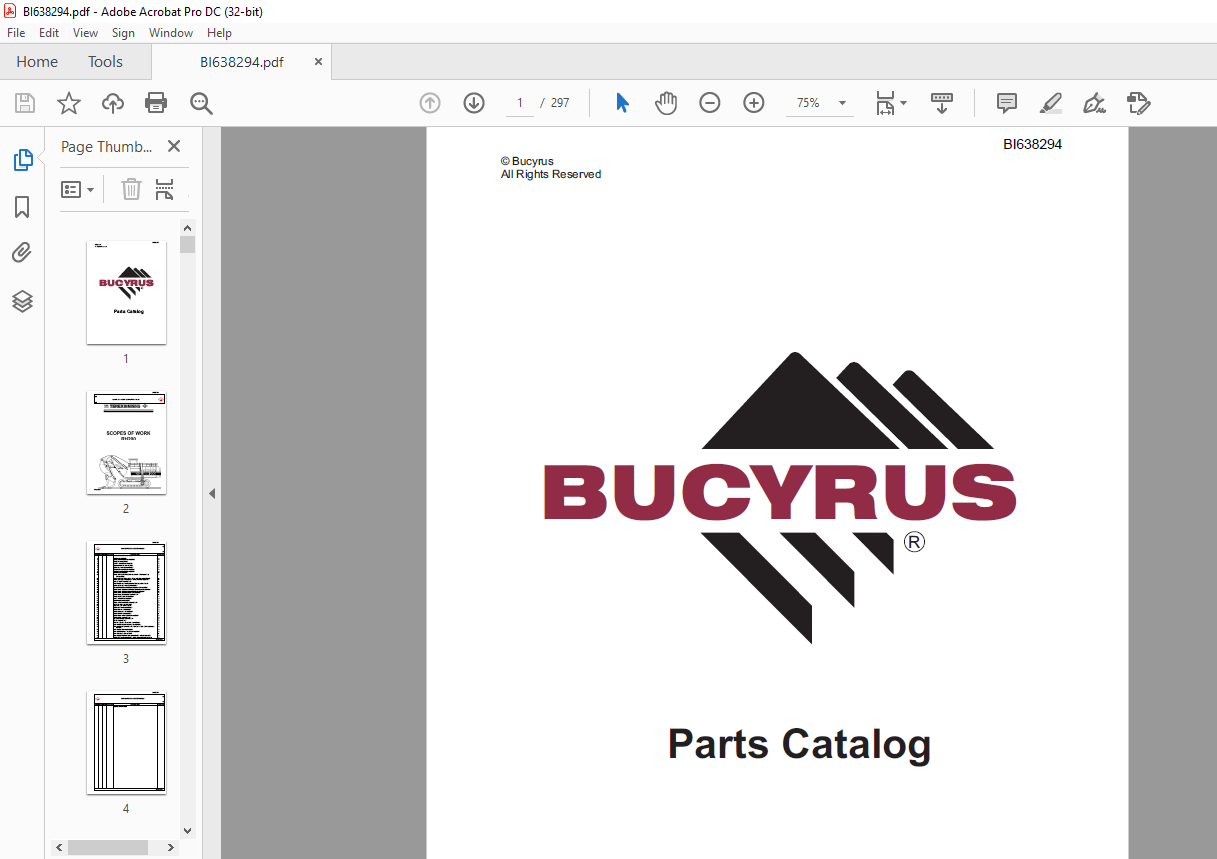Click the cloud upload icon

113,103
